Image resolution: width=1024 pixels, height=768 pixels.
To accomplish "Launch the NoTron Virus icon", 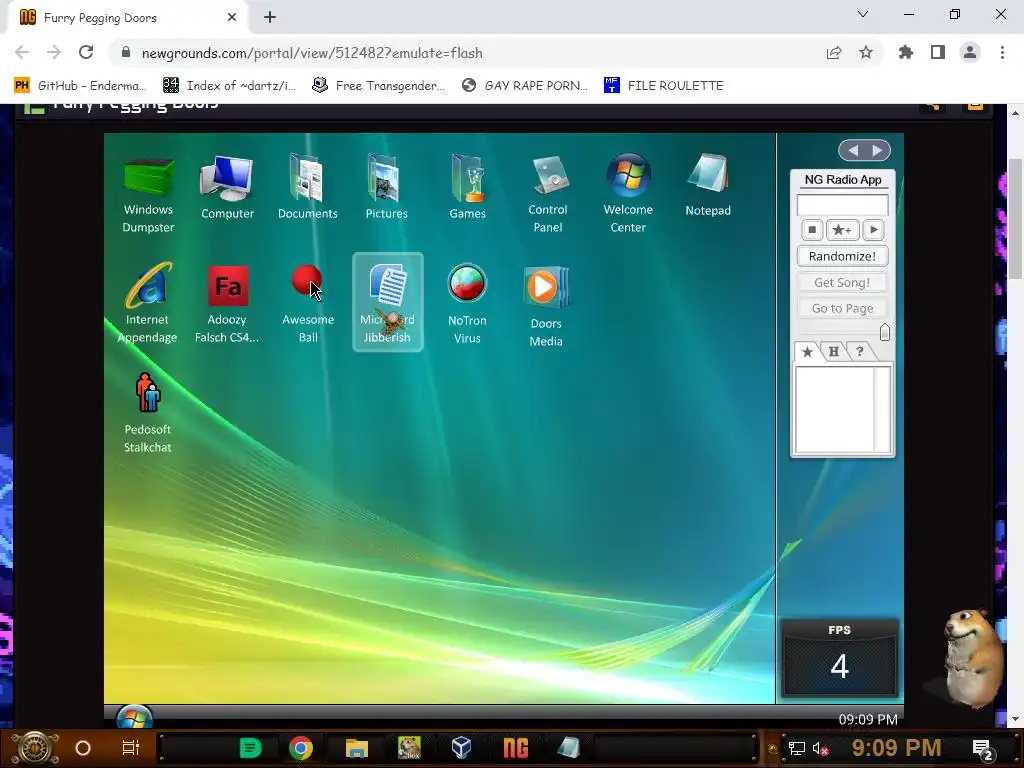I will pos(467,304).
